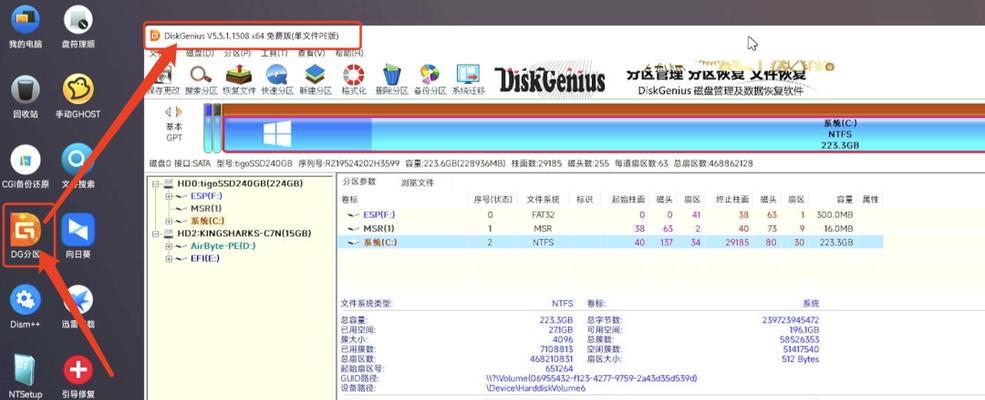Select MSR(1) row in partition table
This screenshot has height=400, width=985.
coord(610,229)
